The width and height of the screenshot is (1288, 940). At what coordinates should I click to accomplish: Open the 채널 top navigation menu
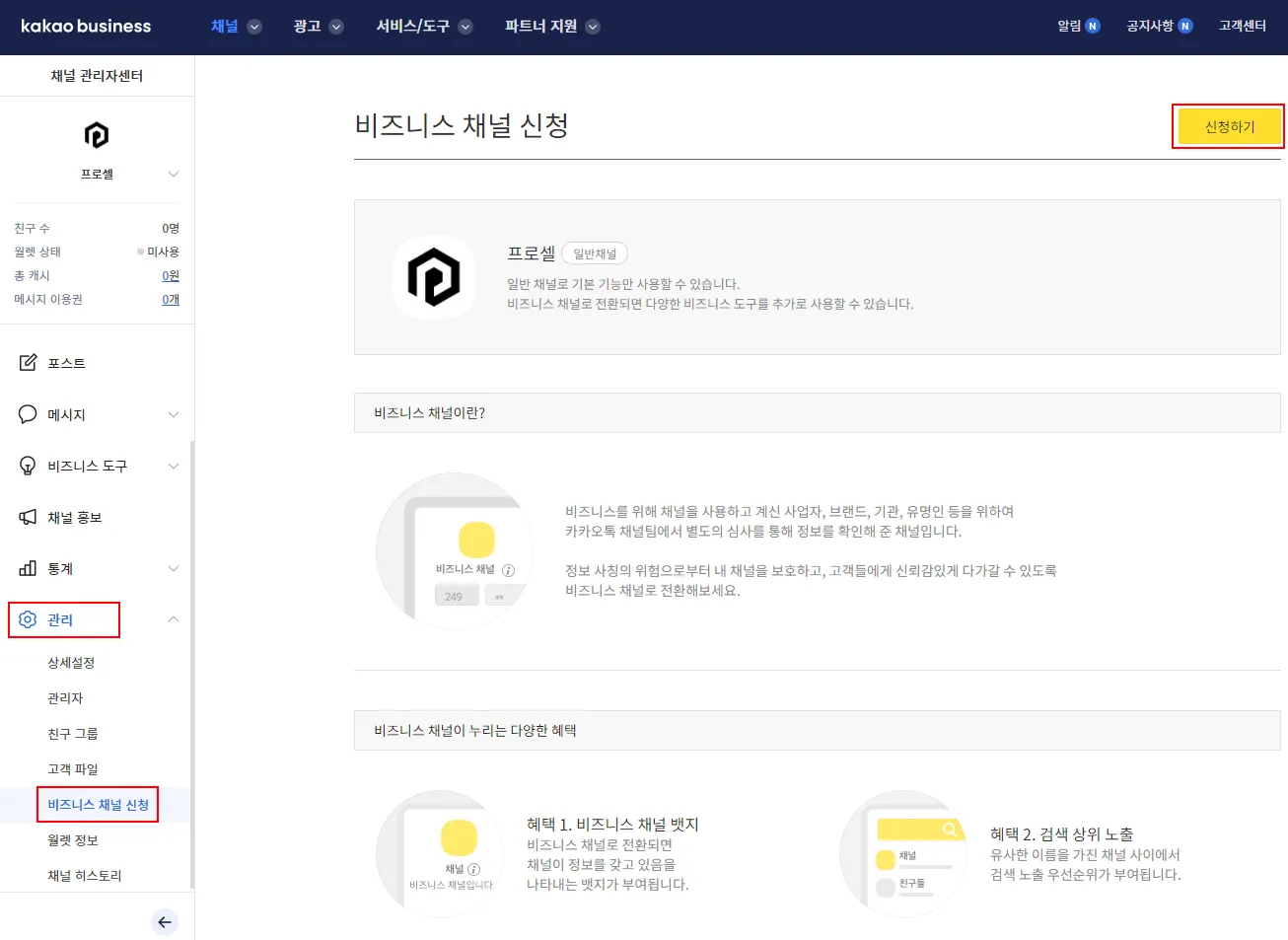[225, 27]
